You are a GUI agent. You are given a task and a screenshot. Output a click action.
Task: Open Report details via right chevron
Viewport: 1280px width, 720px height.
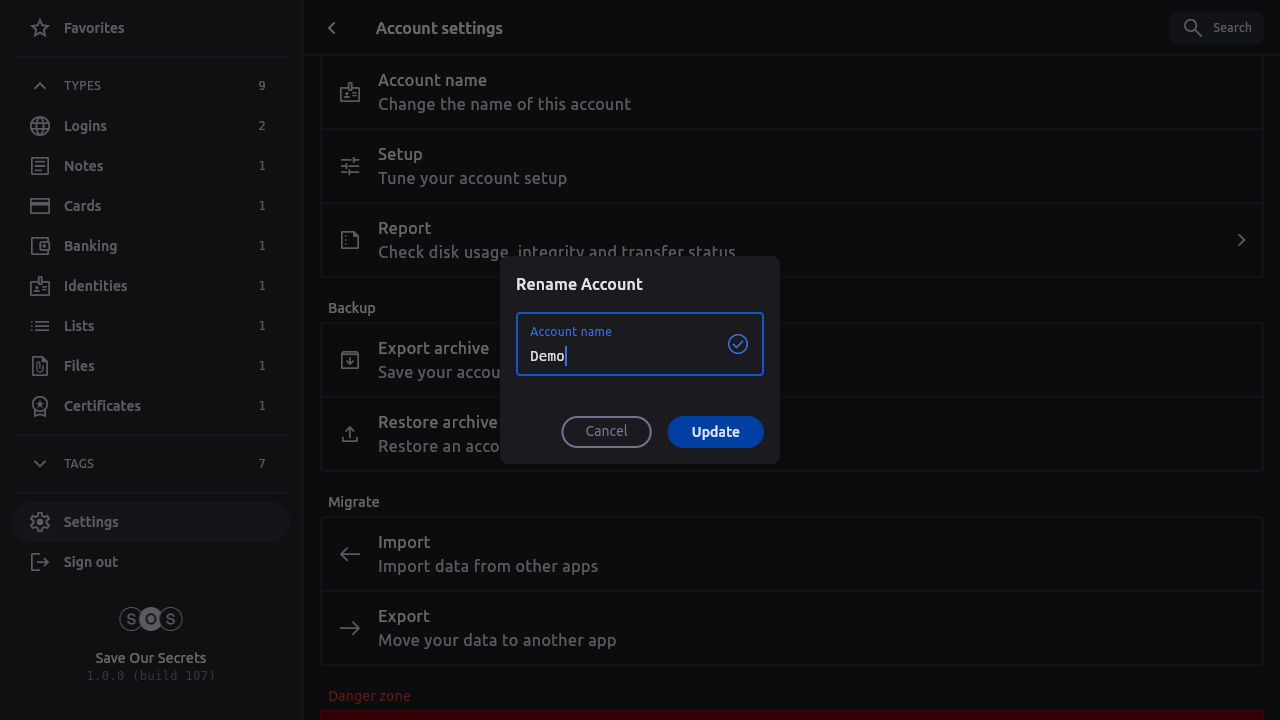pos(1241,240)
